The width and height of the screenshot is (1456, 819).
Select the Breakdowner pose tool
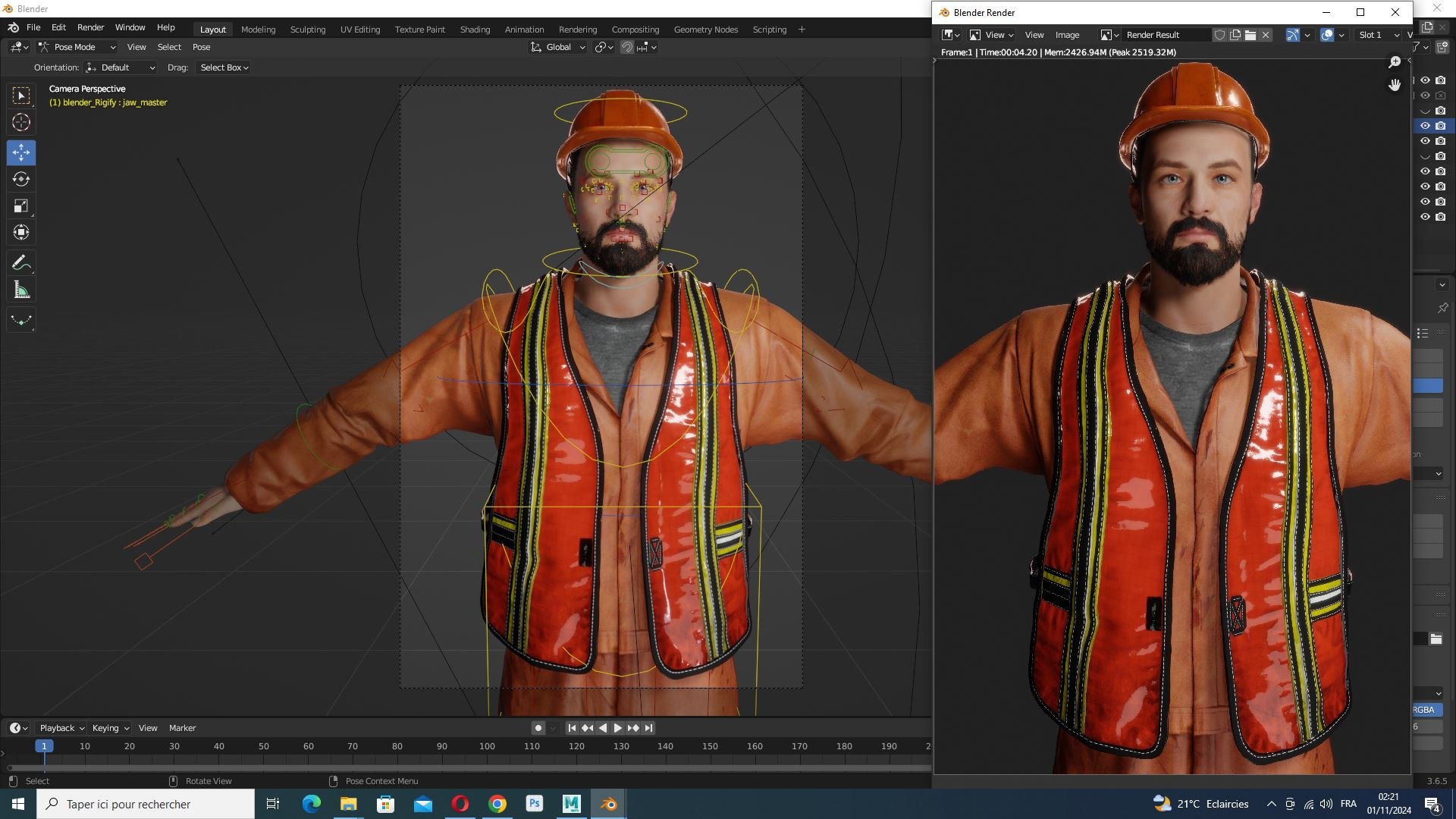click(x=21, y=320)
